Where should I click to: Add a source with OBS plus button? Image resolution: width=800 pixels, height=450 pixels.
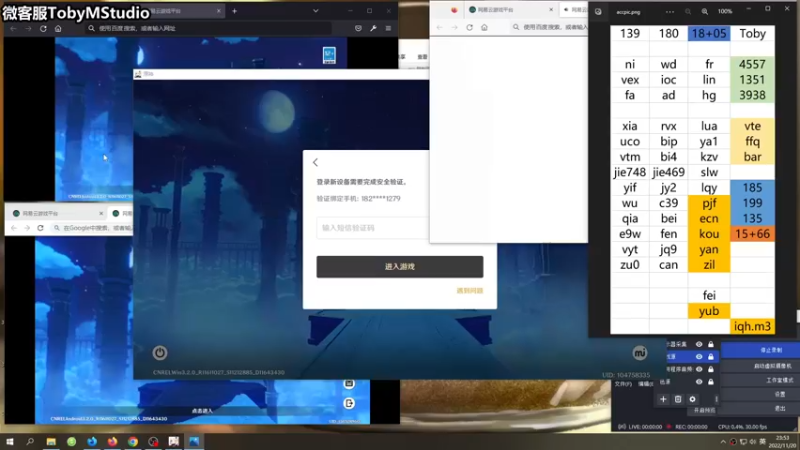[663, 399]
